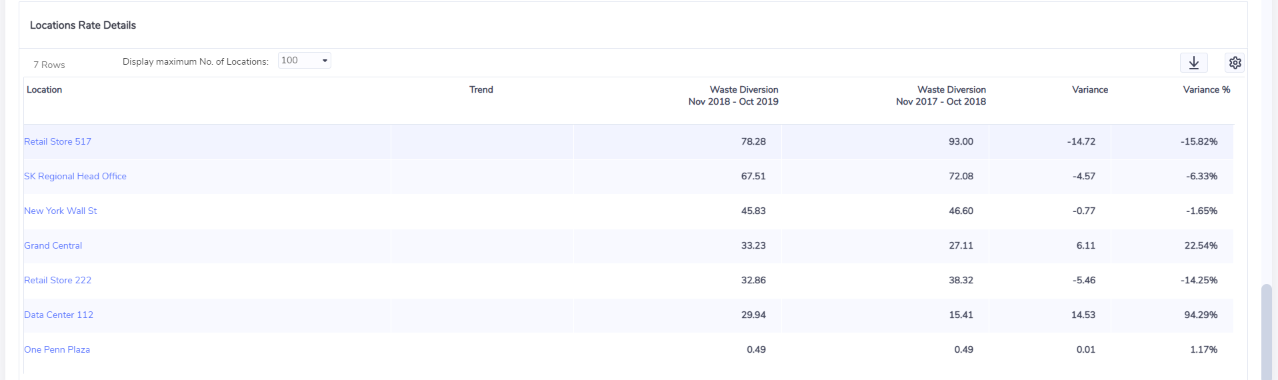Sort by Variance % column header
The image size is (1278, 380).
point(1206,90)
